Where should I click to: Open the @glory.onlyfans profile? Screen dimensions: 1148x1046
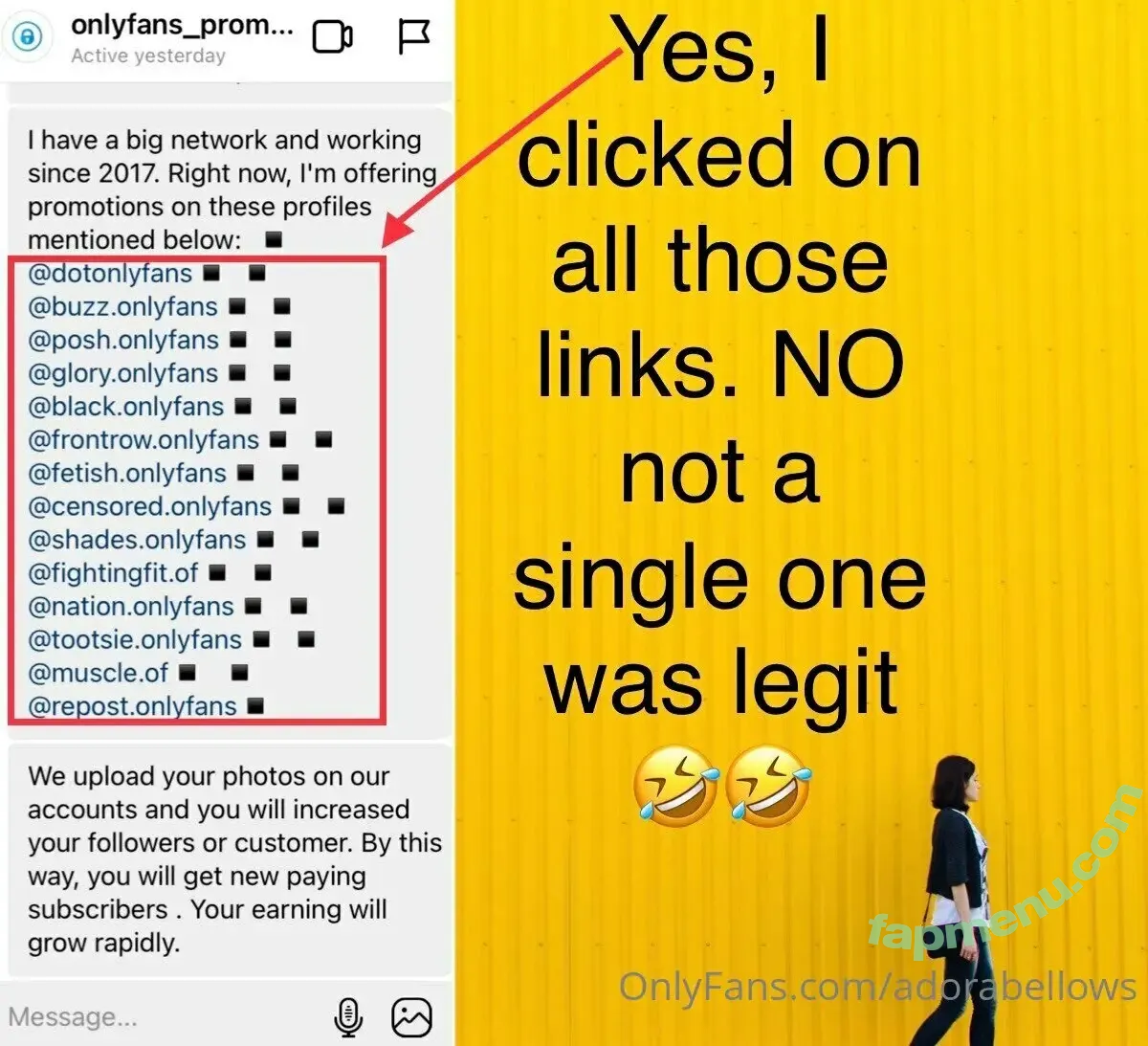tap(122, 373)
